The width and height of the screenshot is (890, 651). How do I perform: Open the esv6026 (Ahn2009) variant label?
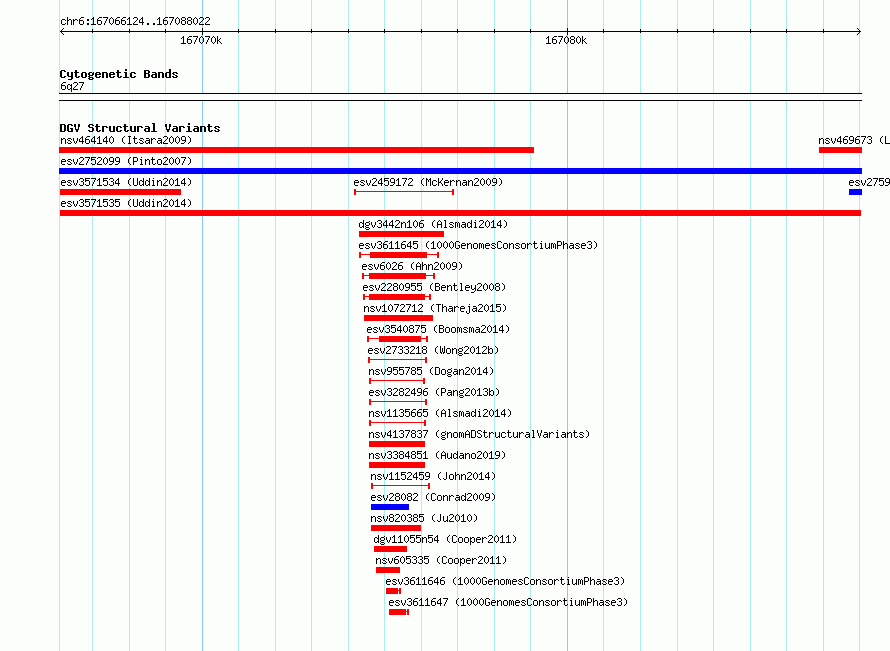(x=412, y=266)
